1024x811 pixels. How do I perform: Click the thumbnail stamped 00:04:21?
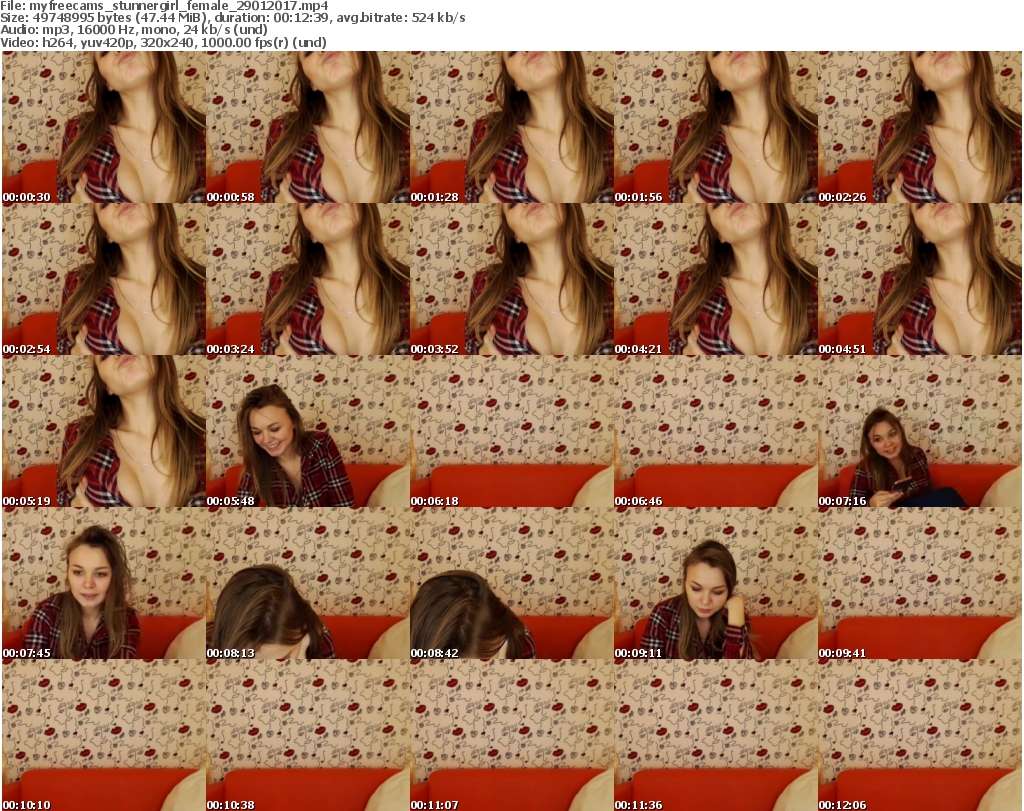click(716, 279)
